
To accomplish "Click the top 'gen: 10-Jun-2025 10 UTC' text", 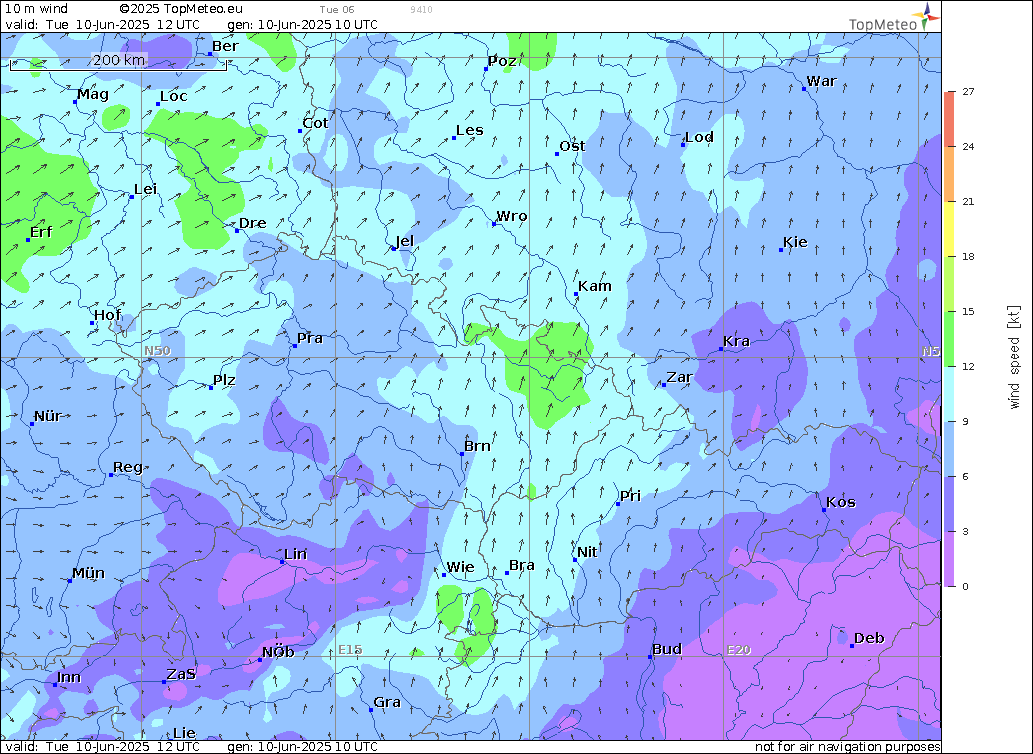I will (302, 24).
